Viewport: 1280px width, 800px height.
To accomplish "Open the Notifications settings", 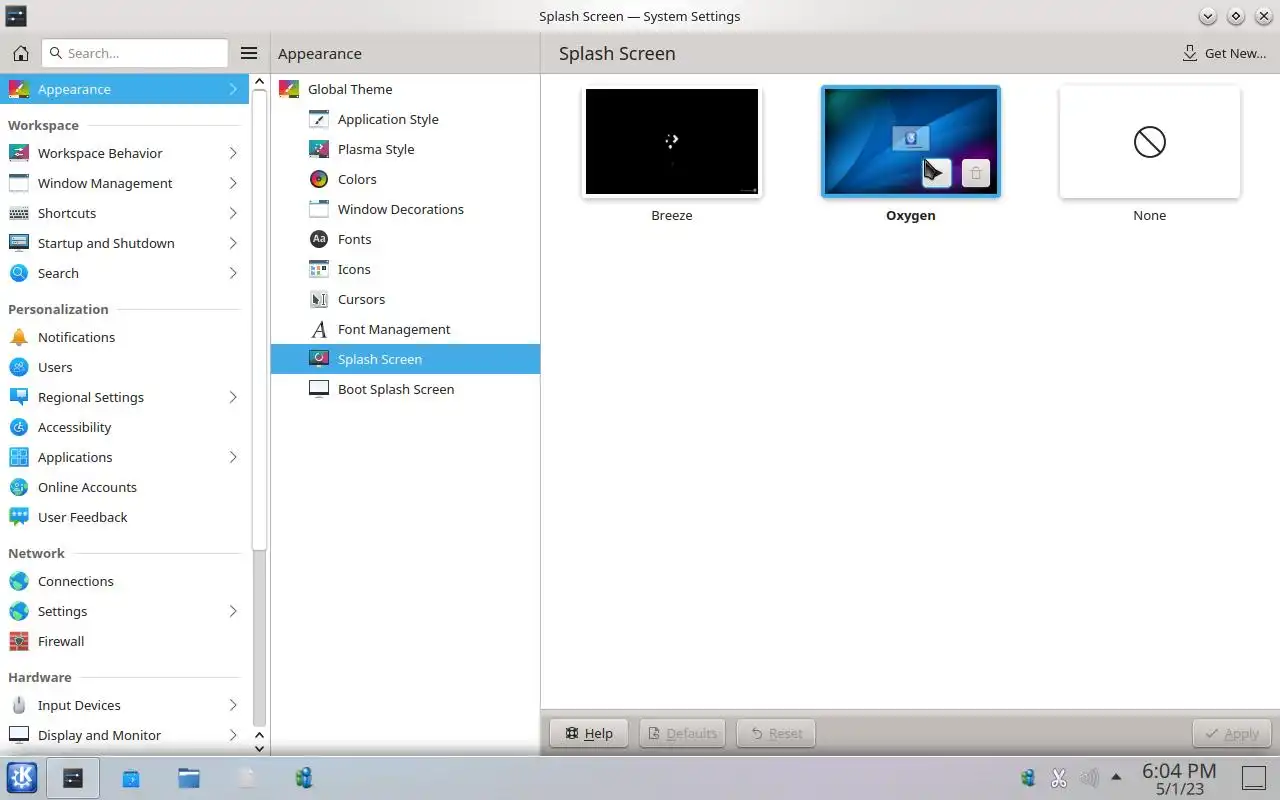I will click(125, 337).
